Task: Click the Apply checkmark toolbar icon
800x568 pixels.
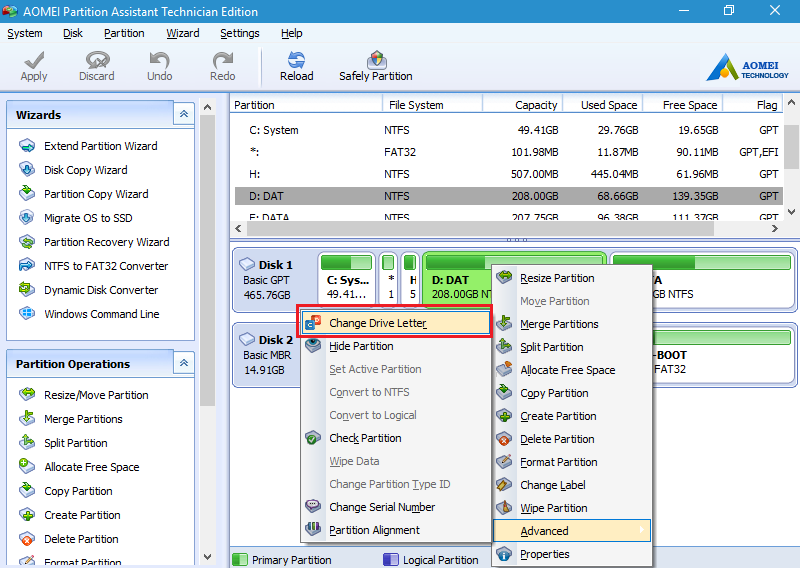Action: point(34,60)
